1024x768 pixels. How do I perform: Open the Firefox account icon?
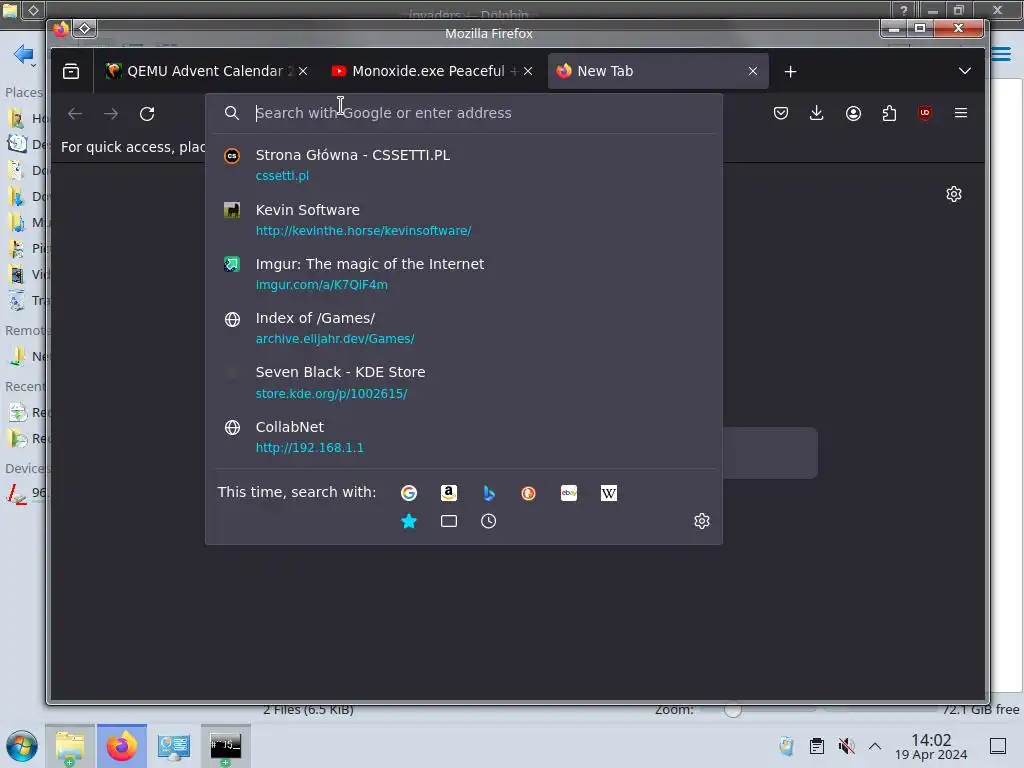pos(853,113)
